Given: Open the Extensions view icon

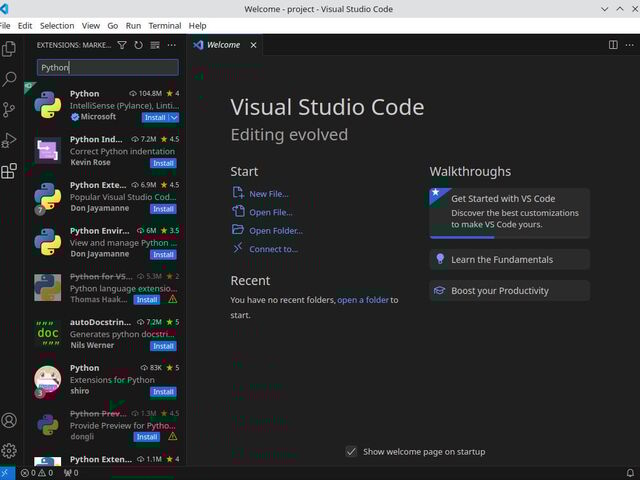Looking at the screenshot, I should coord(9,171).
